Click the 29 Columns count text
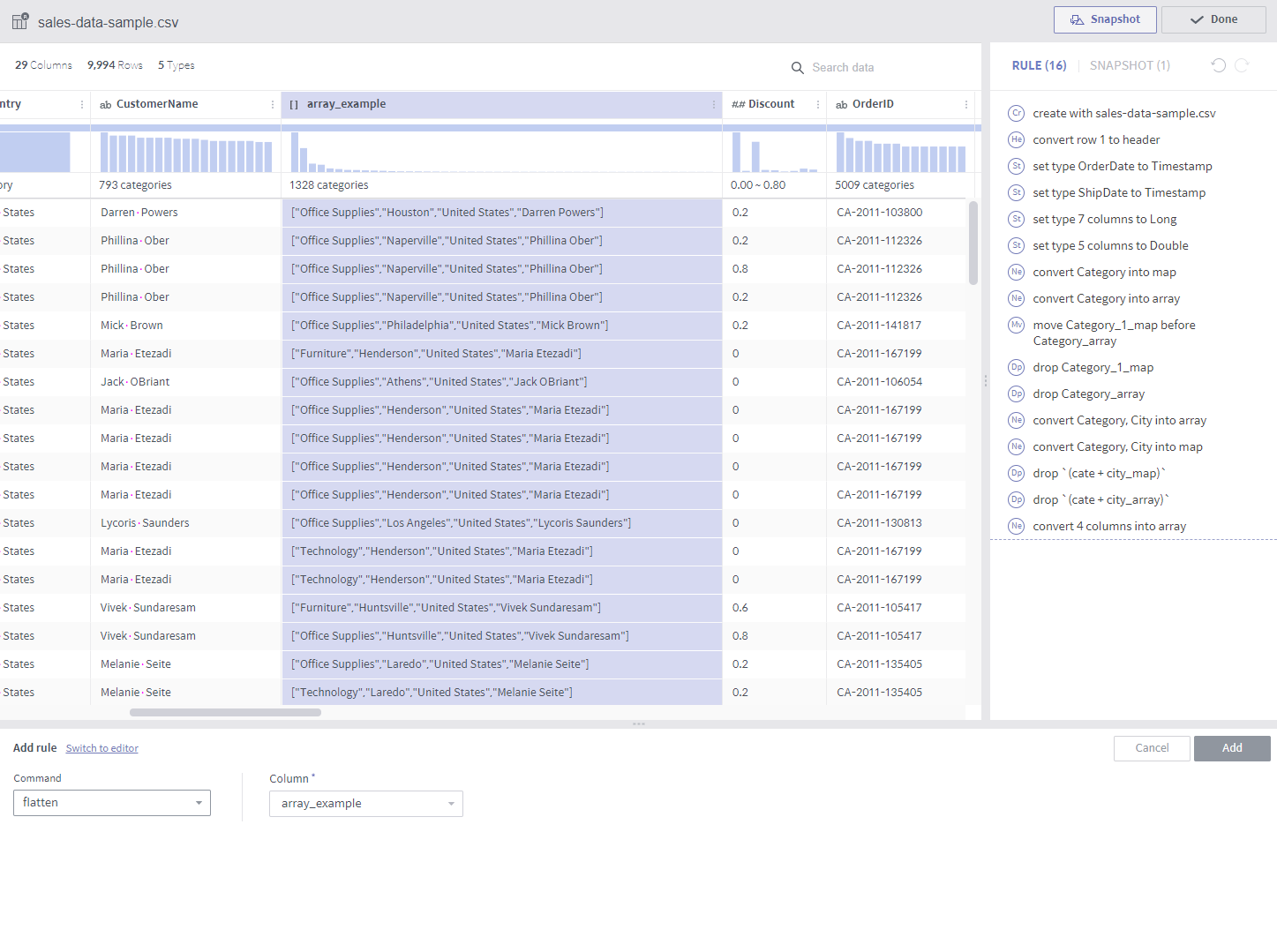Screen dimensions: 1277x952 43,65
